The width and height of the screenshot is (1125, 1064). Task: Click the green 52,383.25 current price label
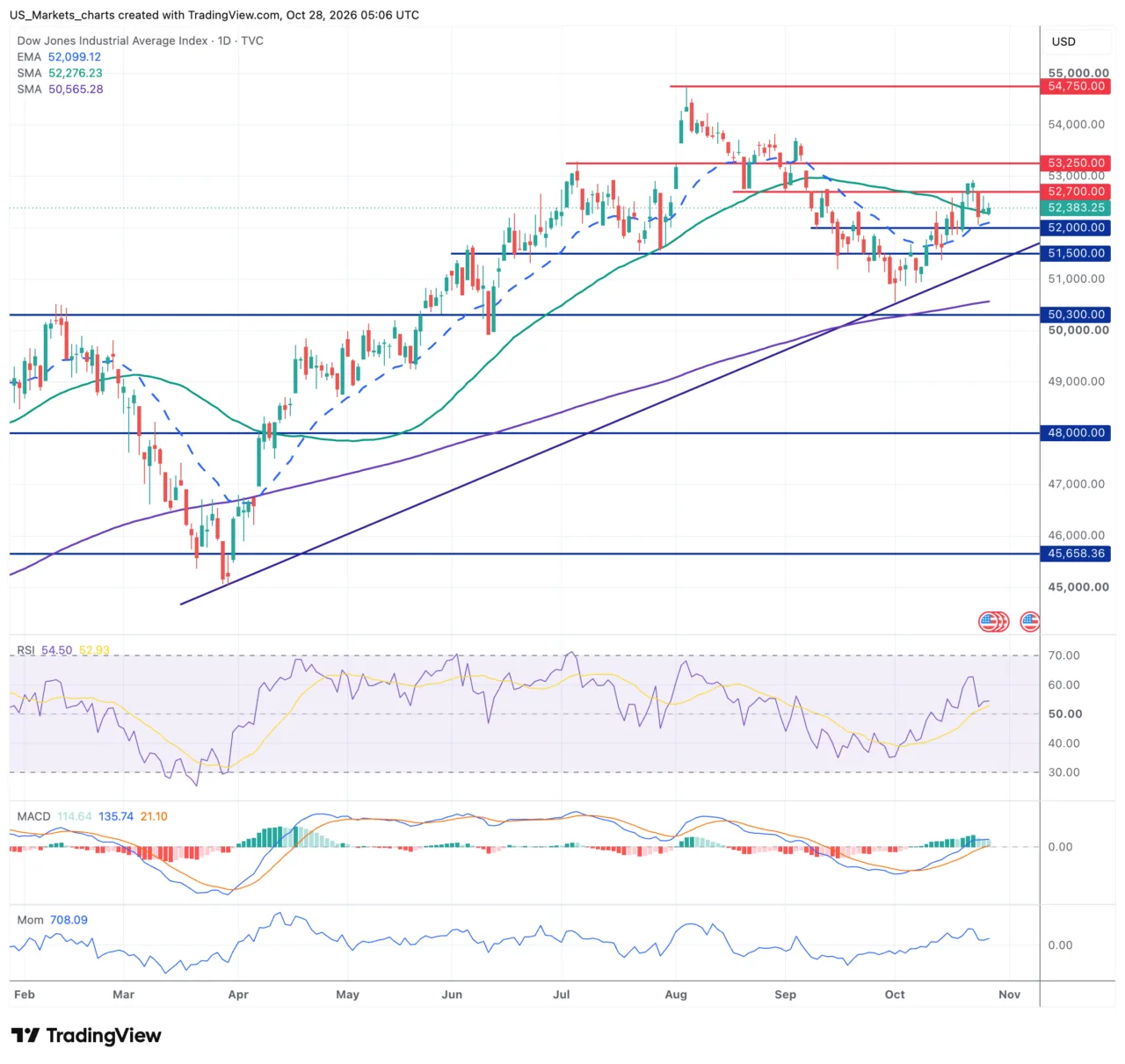tap(1076, 208)
